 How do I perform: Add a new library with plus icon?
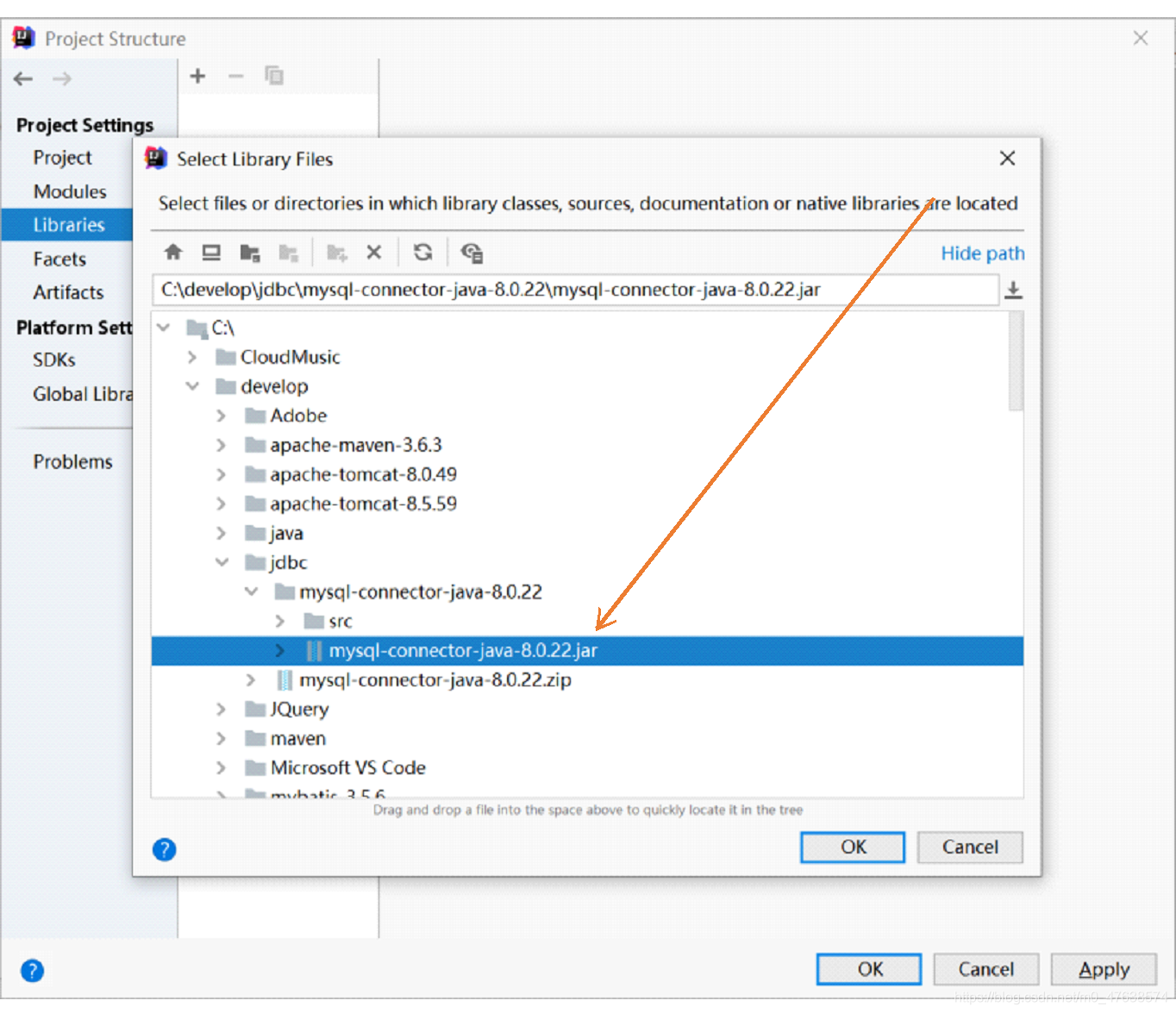[197, 76]
